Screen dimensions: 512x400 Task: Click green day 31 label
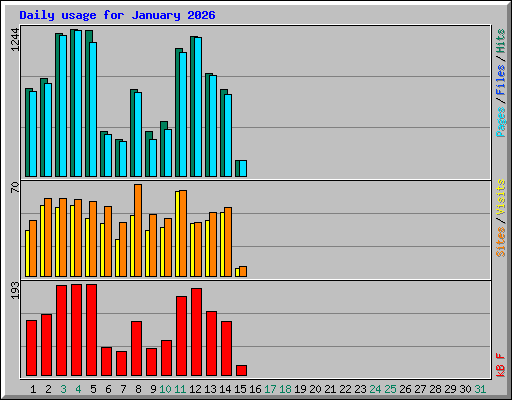[x=480, y=389]
